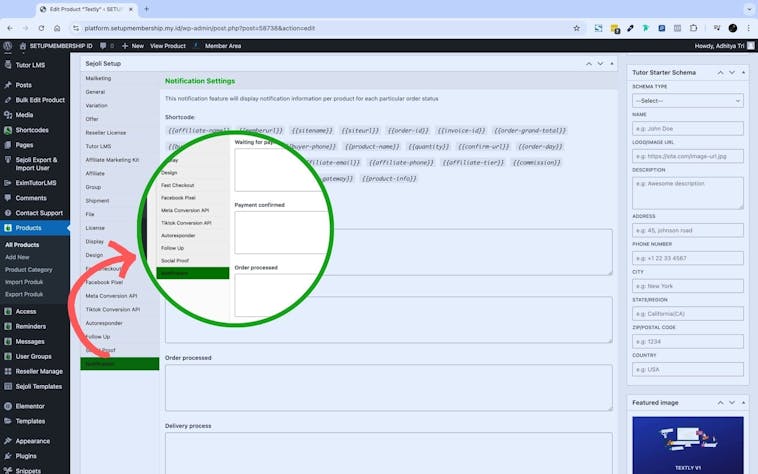Bookmark this page with star icon
The width and height of the screenshot is (758, 474).
coord(577,28)
